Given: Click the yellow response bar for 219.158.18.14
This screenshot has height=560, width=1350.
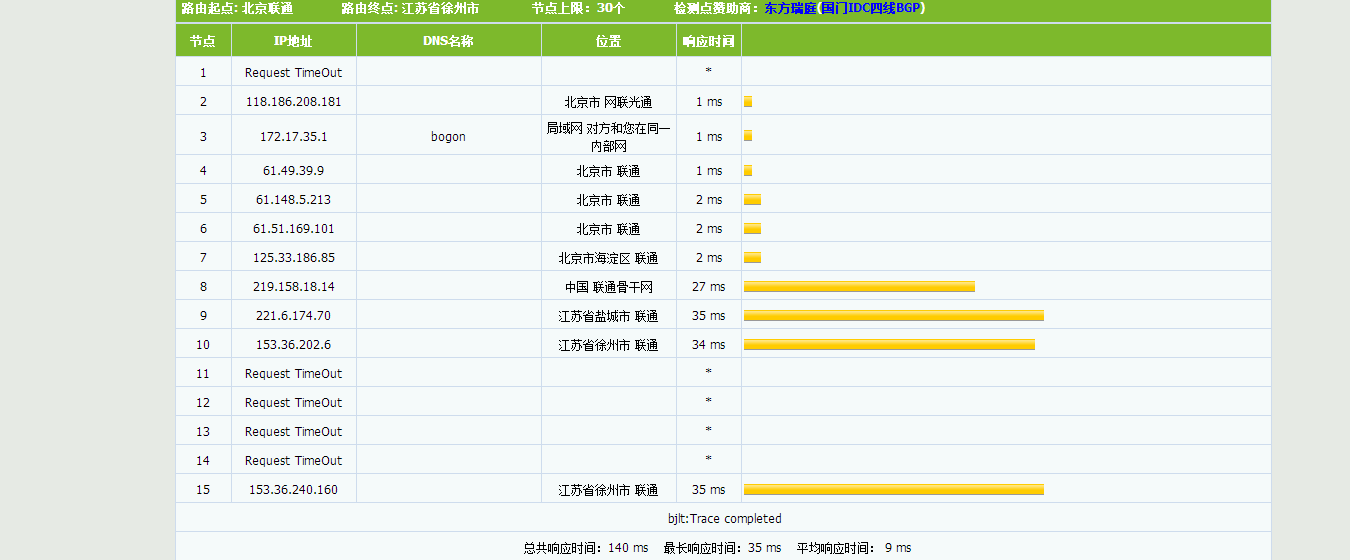Looking at the screenshot, I should 859,287.
